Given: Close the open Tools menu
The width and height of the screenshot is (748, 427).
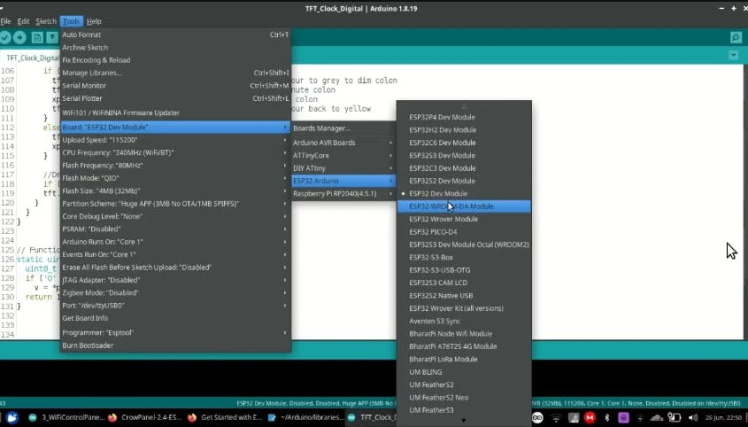Looking at the screenshot, I should (71, 21).
